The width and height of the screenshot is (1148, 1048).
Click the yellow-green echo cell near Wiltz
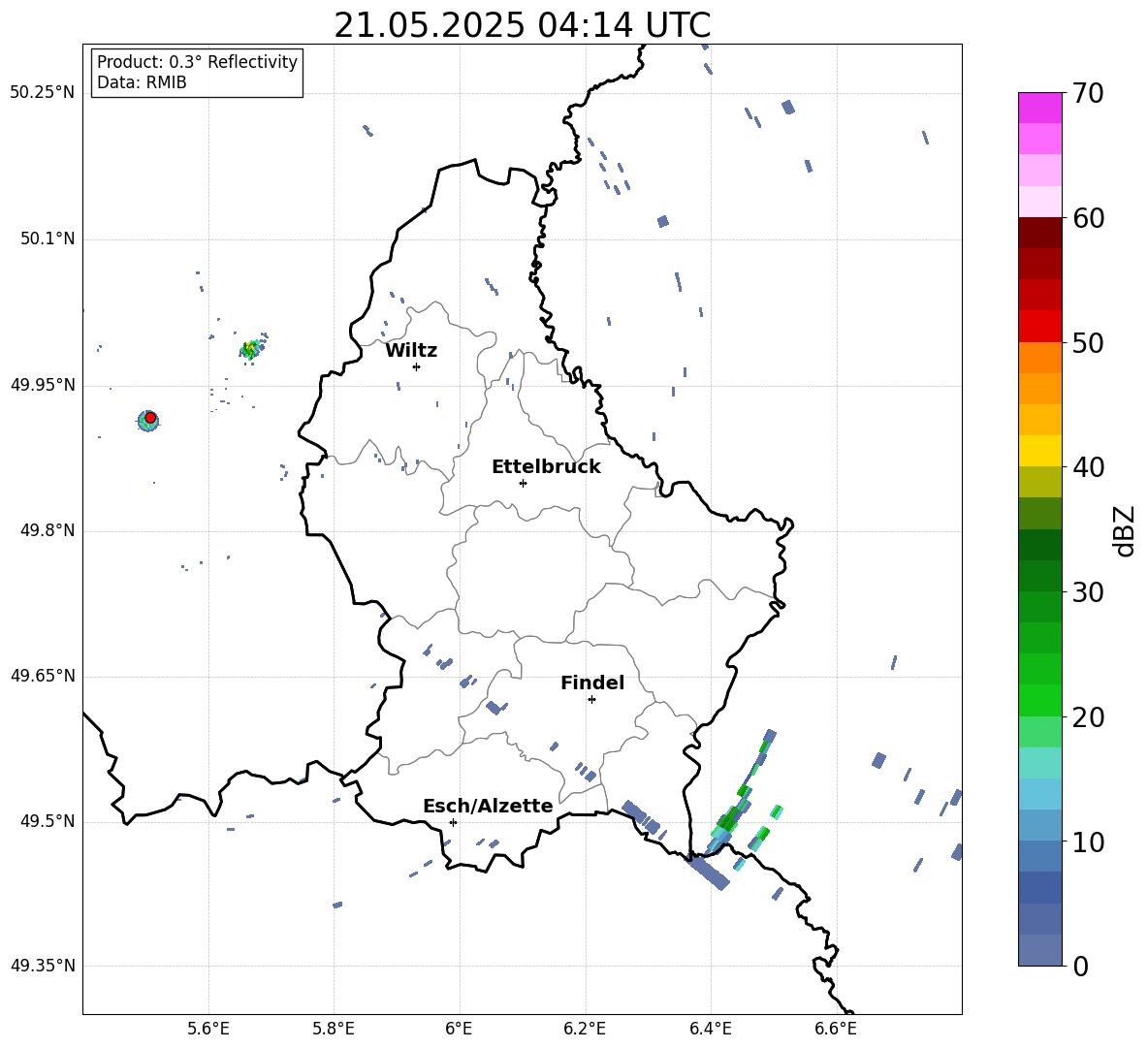point(252,348)
